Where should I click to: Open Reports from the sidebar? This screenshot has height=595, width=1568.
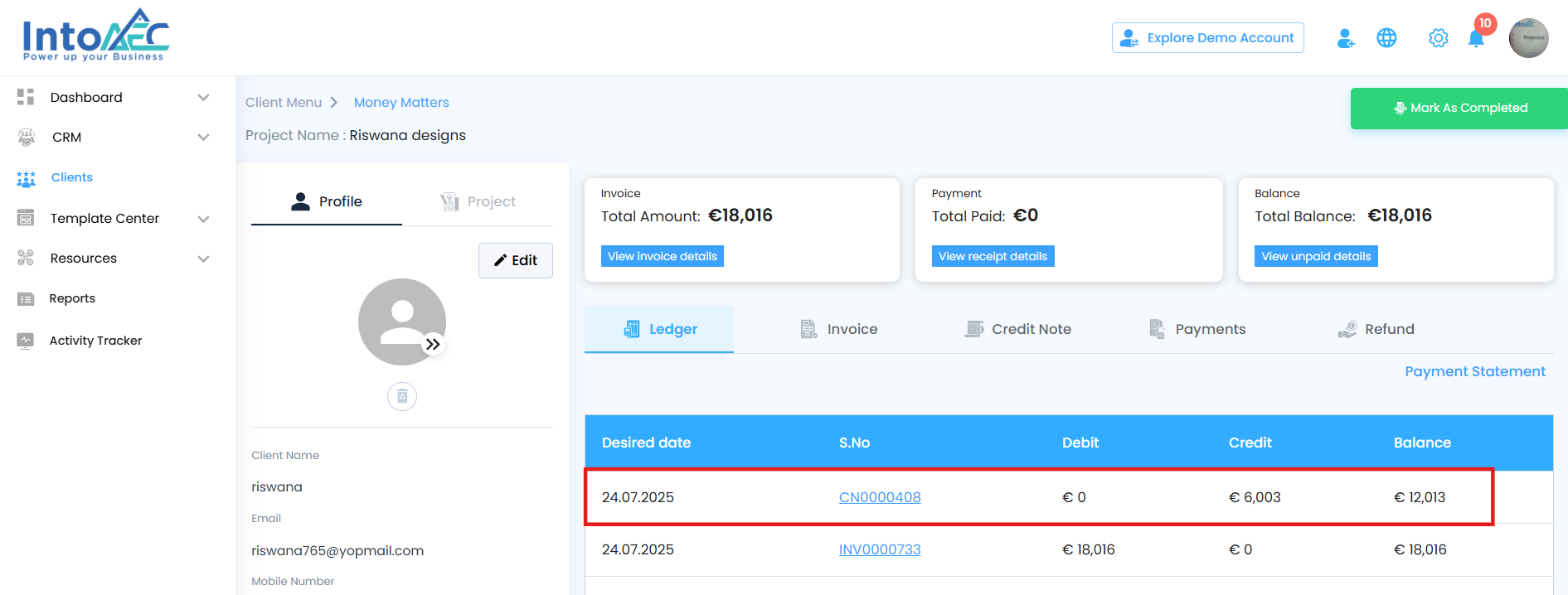(x=72, y=298)
